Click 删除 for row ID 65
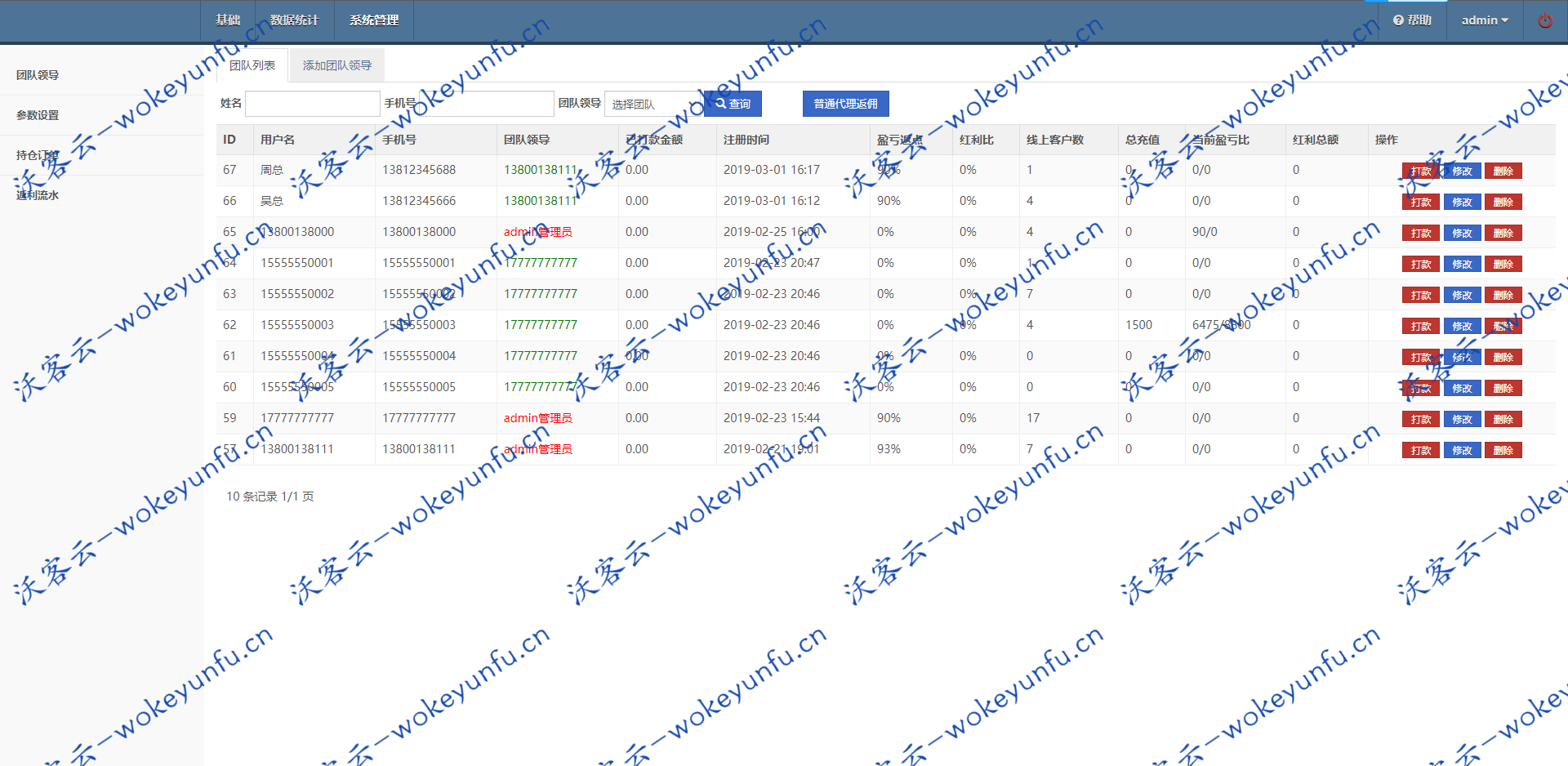The width and height of the screenshot is (1568, 766). [1503, 234]
